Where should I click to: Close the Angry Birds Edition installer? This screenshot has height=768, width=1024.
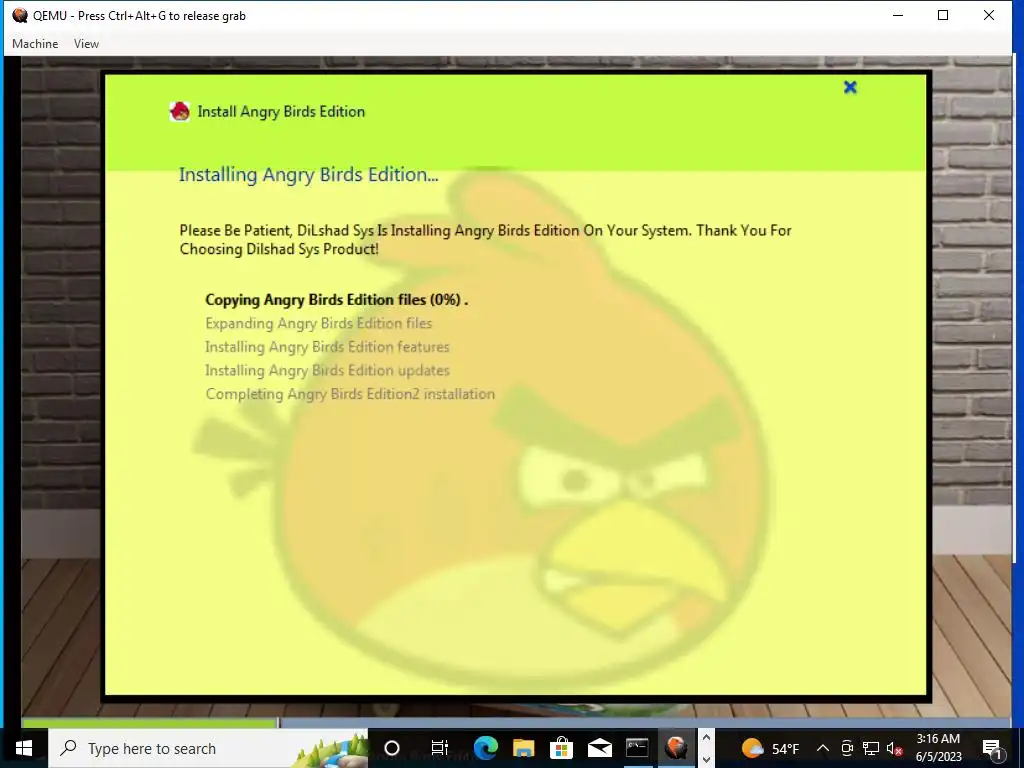click(850, 87)
